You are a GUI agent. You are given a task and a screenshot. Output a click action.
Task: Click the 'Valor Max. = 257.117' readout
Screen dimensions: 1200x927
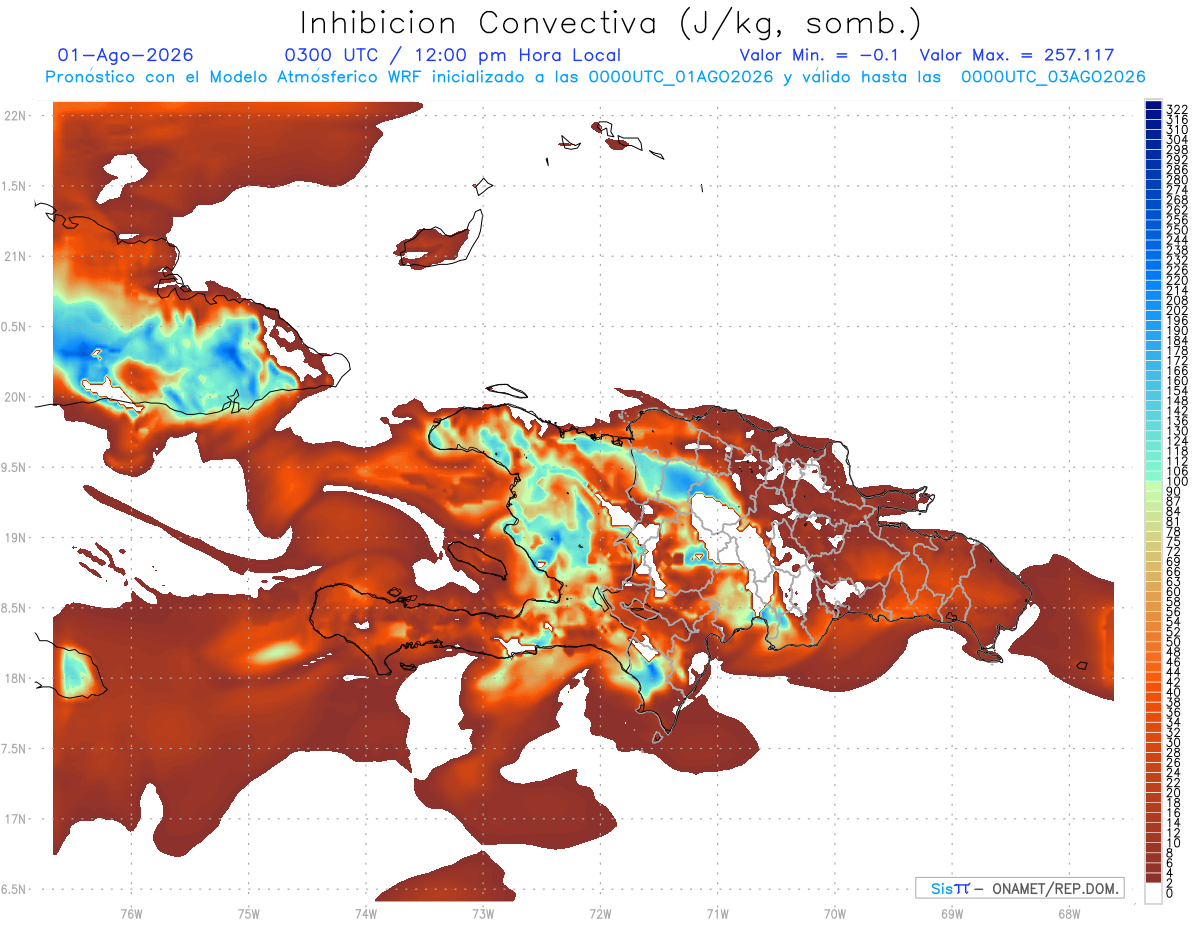pos(1017,55)
